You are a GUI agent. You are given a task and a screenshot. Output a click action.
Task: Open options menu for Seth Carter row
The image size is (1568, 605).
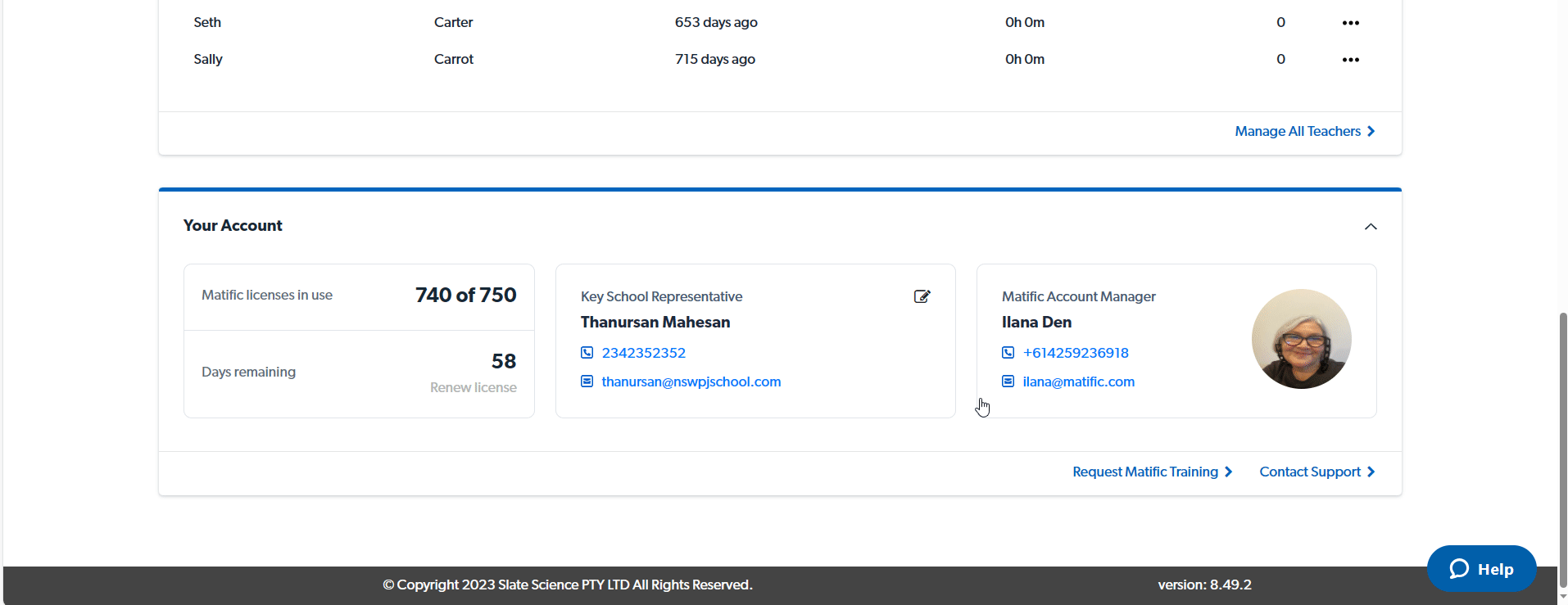(1350, 23)
